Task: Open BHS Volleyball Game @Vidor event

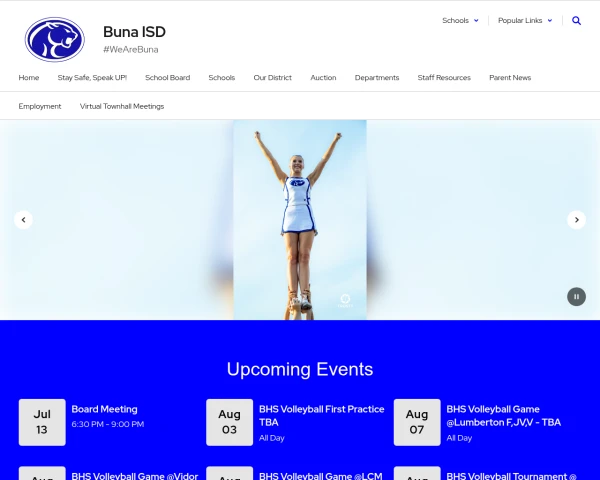Action: point(135,476)
